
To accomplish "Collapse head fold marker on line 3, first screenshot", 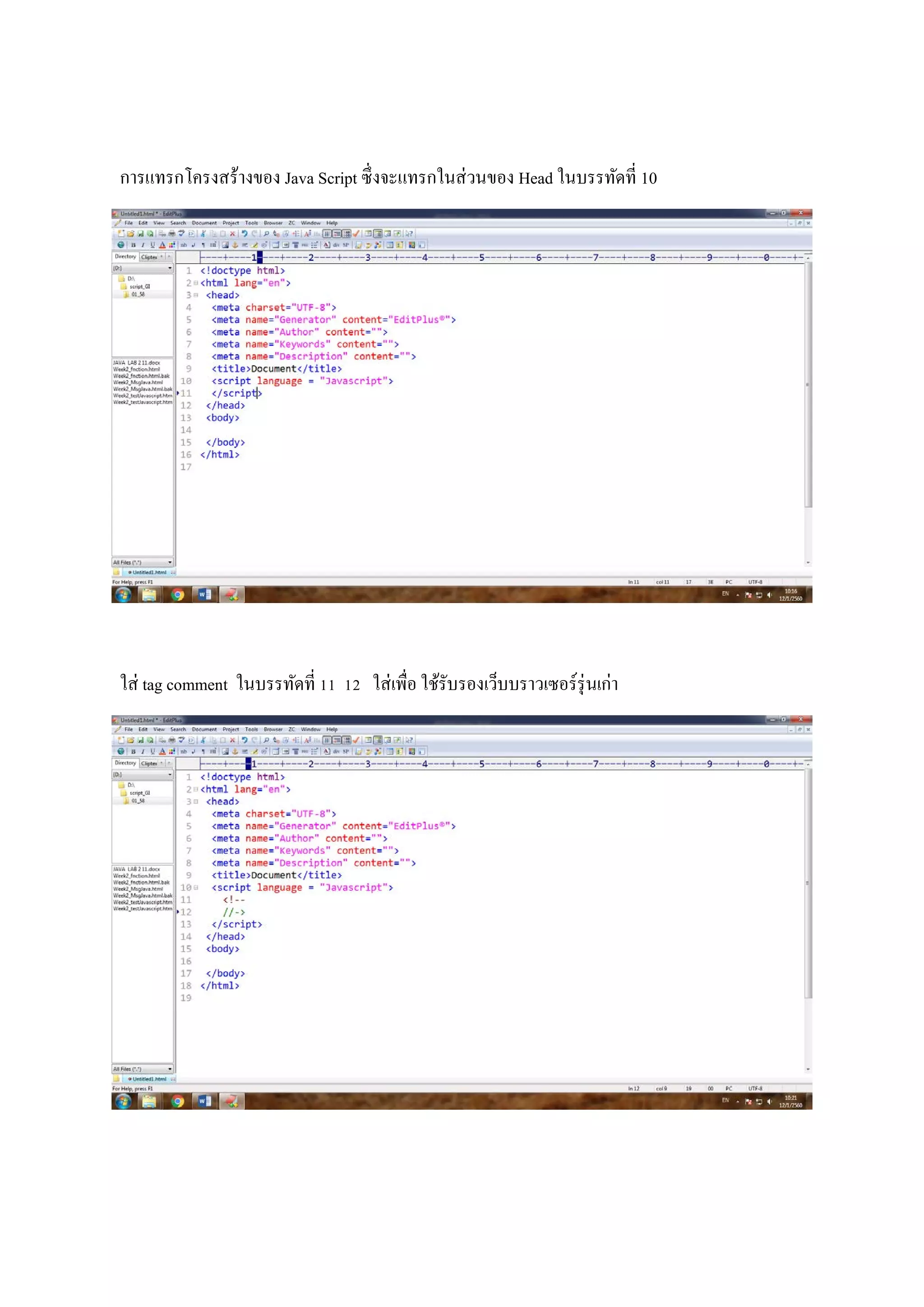I will [196, 295].
